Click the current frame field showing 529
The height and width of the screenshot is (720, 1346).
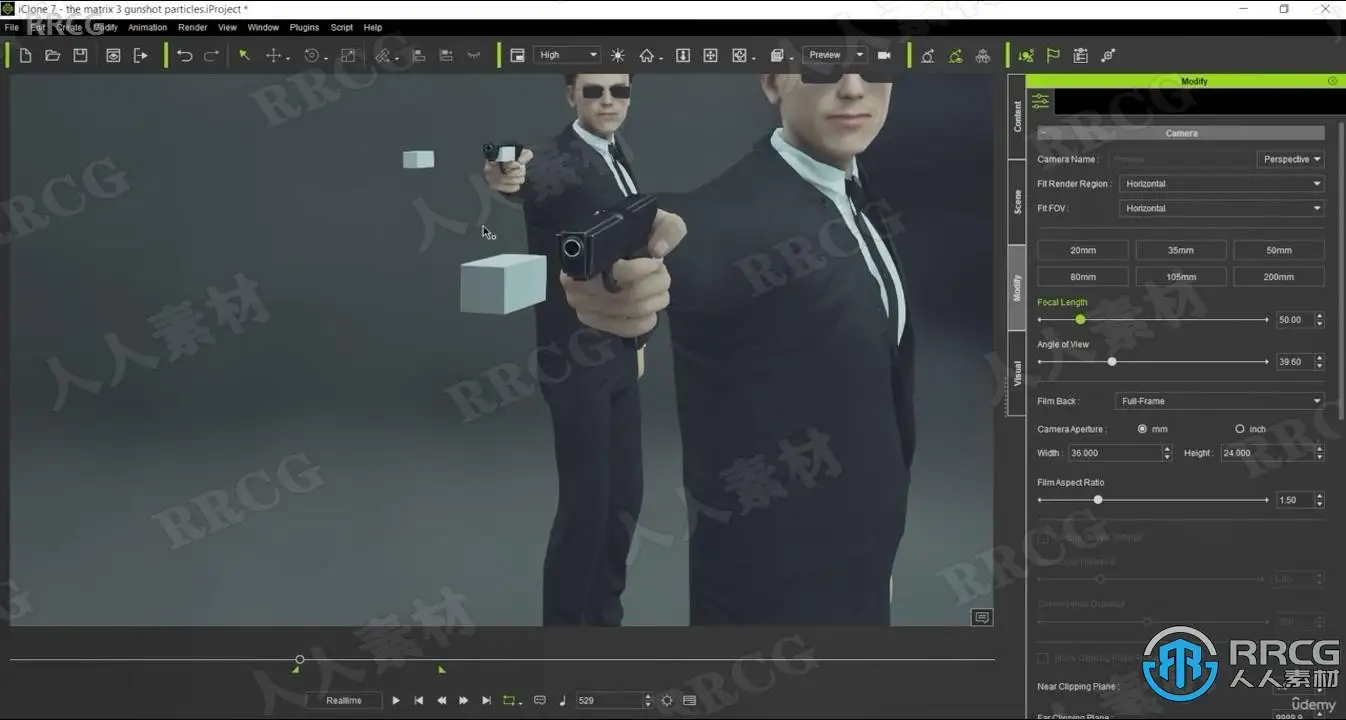click(x=609, y=701)
